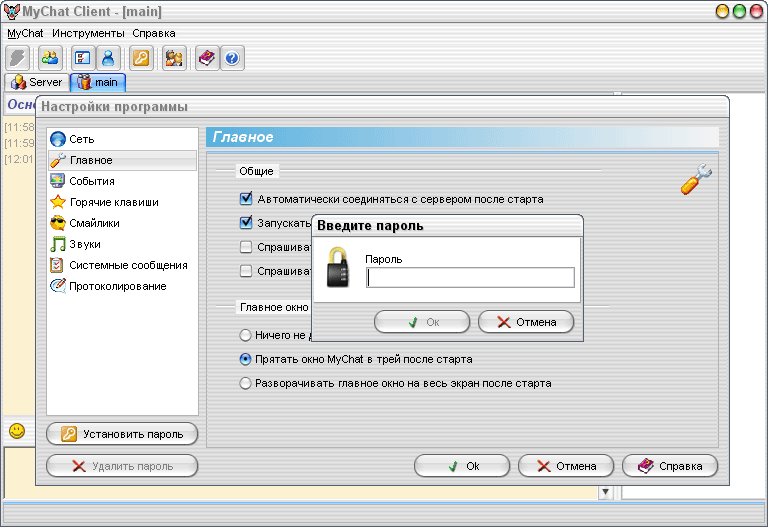Click the Общие group label
Screen dimensions: 768x527
256,171
